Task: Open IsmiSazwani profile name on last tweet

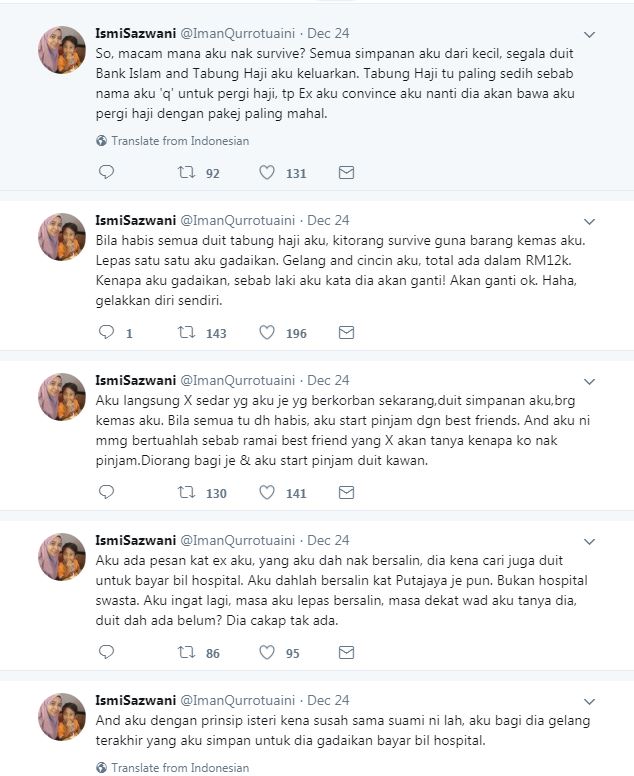Action: (x=134, y=700)
